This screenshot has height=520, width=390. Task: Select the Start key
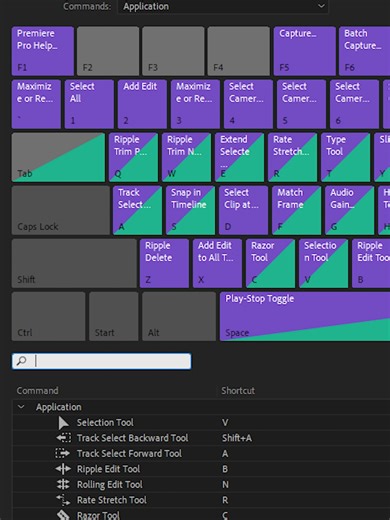click(x=114, y=316)
